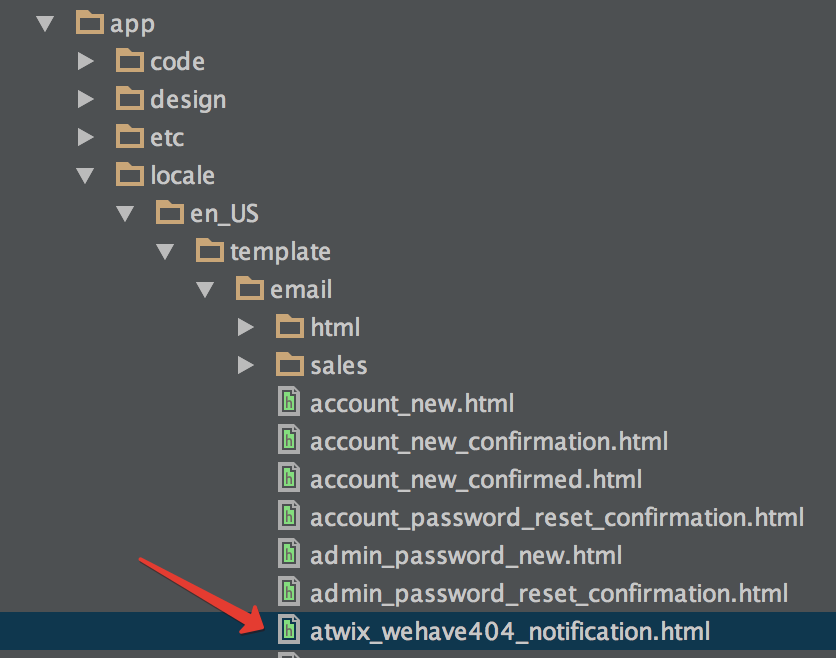This screenshot has height=658, width=836.
Task: Click the sales folder icon
Action: coord(290,364)
